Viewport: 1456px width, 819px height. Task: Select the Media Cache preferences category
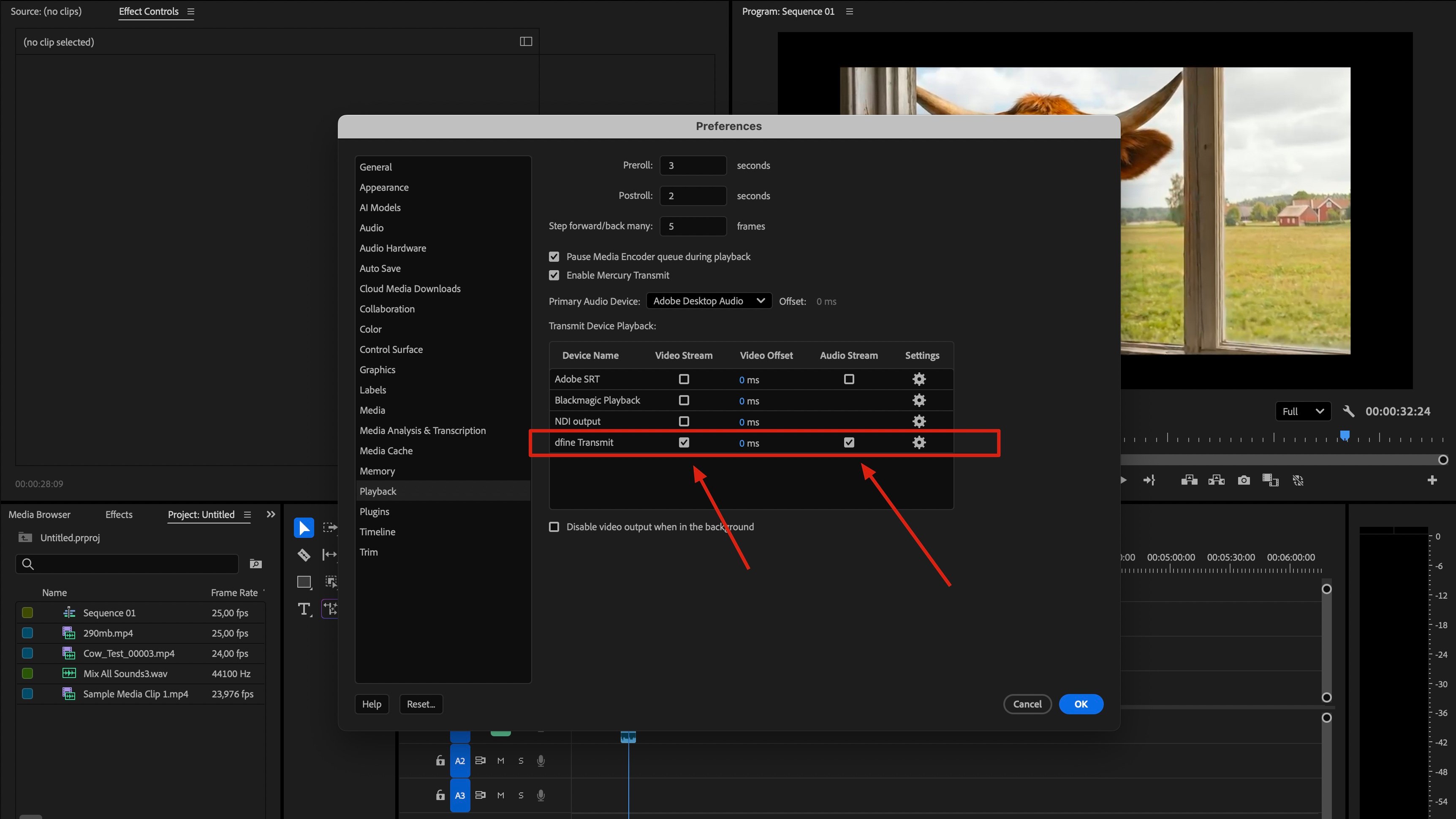point(443,451)
